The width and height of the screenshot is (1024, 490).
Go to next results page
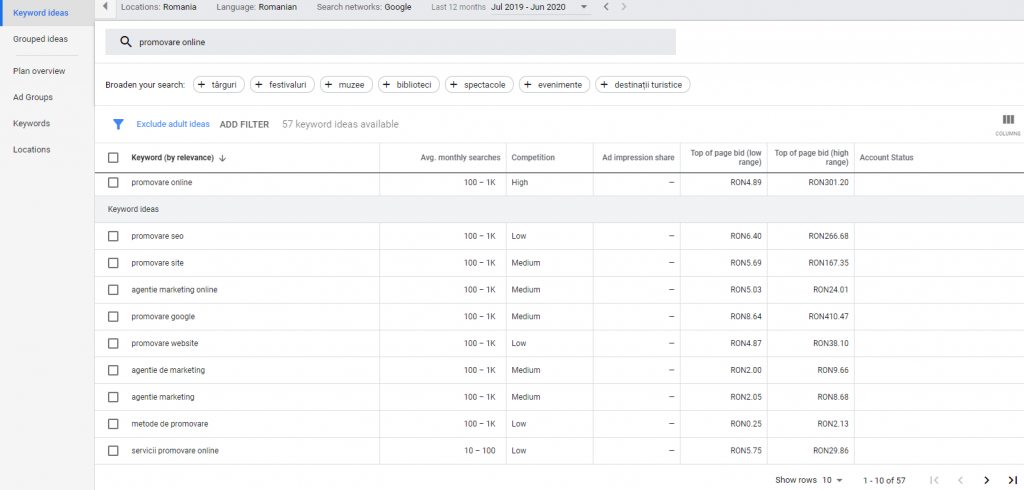pyautogui.click(x=986, y=480)
